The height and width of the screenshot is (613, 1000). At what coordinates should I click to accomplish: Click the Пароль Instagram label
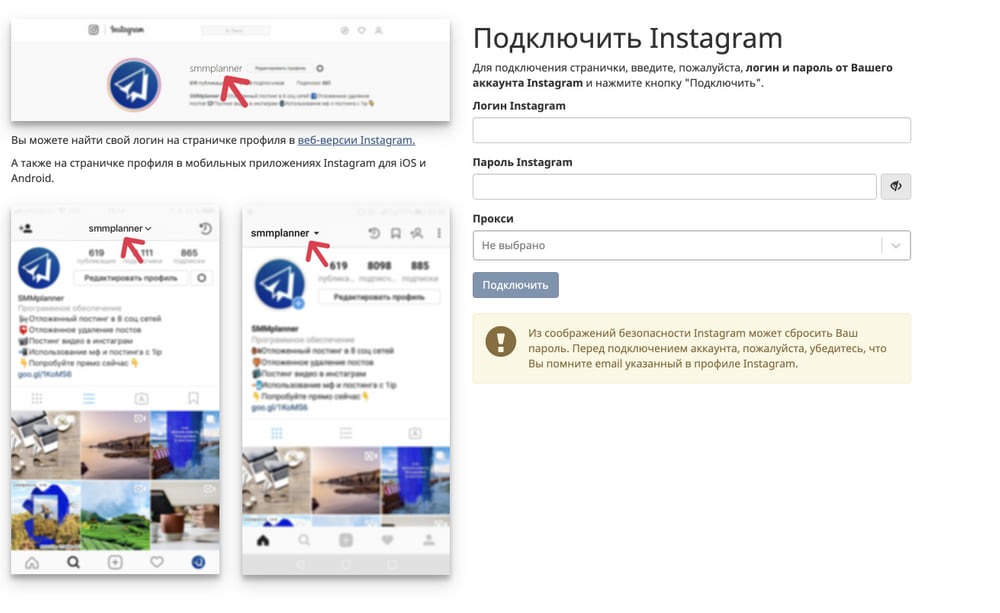522,162
